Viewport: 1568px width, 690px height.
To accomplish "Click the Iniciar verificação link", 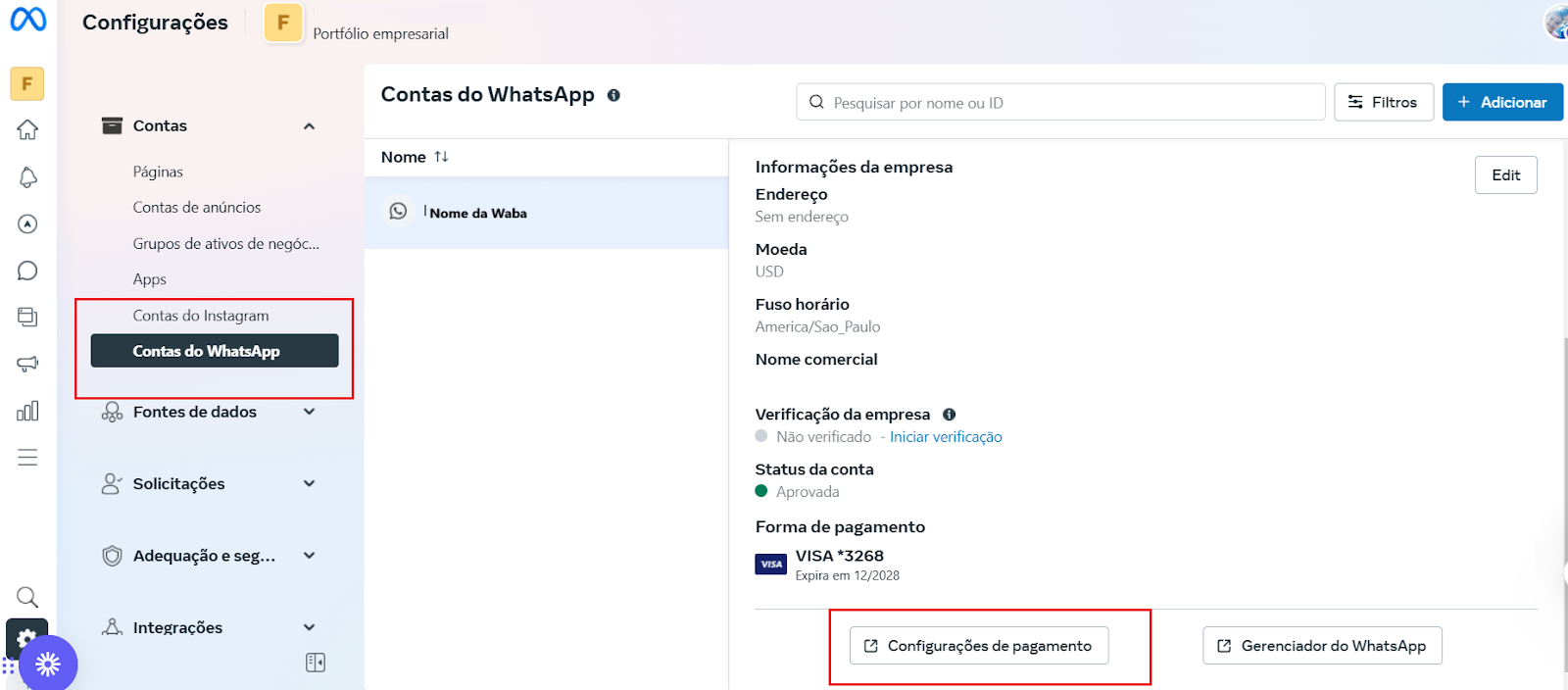I will [x=945, y=437].
